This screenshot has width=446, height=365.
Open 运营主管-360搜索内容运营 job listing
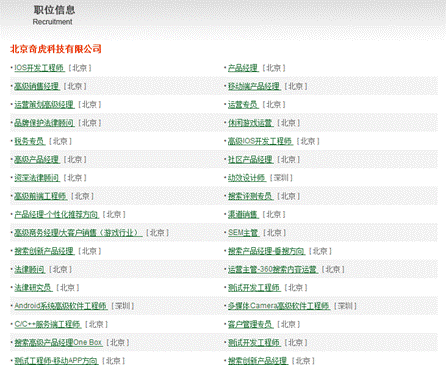coord(273,269)
